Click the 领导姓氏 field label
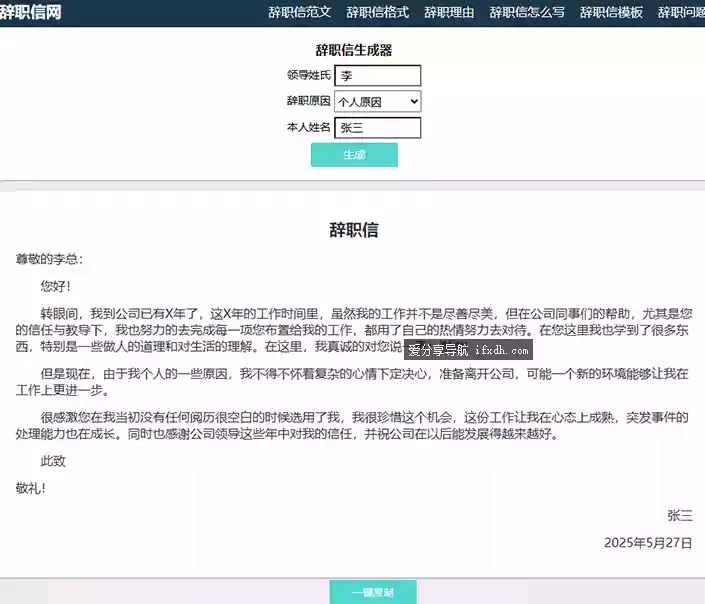Image resolution: width=705 pixels, height=604 pixels. click(x=309, y=75)
